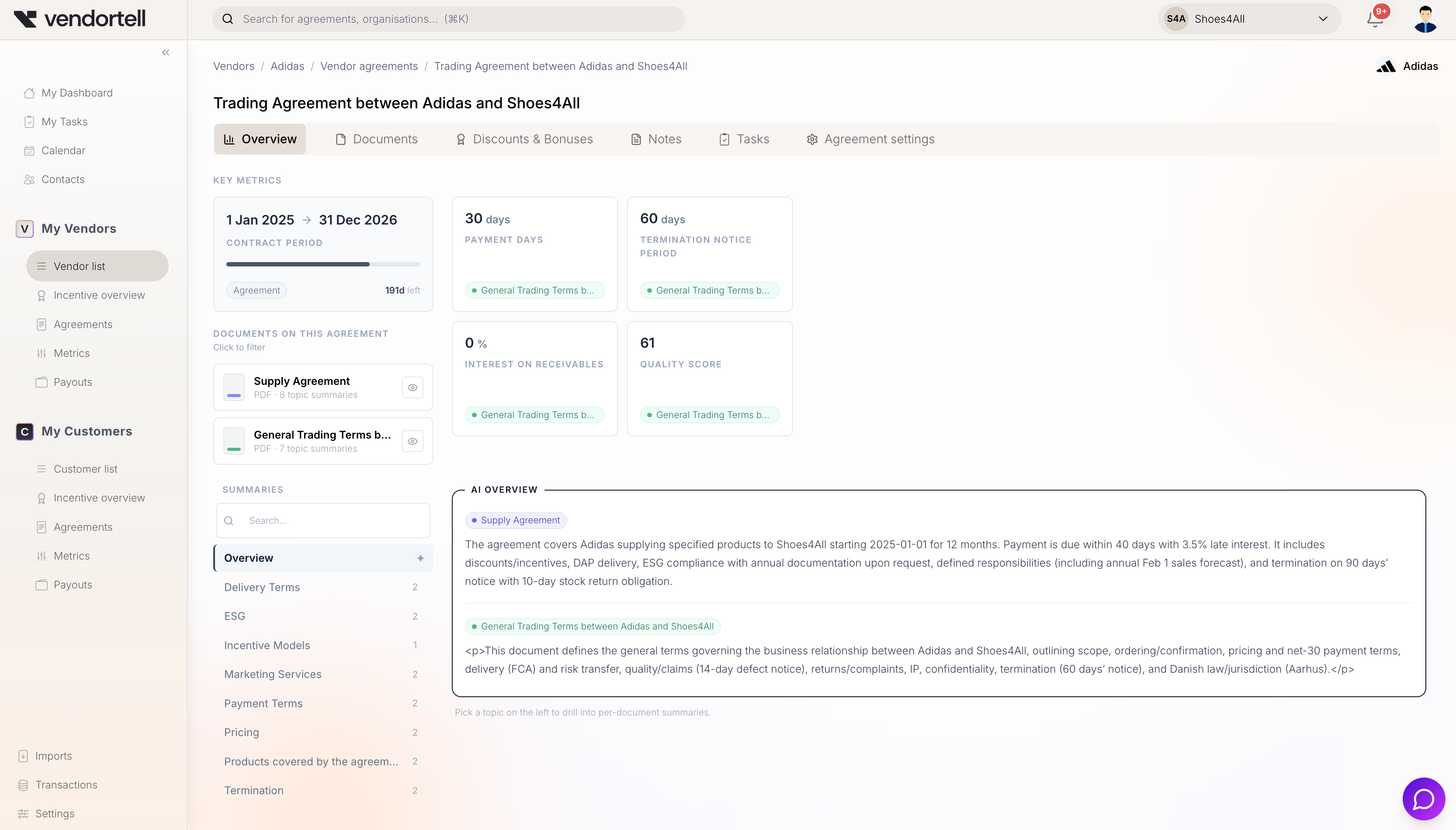Click General Trading Terms tag under Interest on Receivables
Viewport: 1456px width, 830px height.
coord(535,415)
